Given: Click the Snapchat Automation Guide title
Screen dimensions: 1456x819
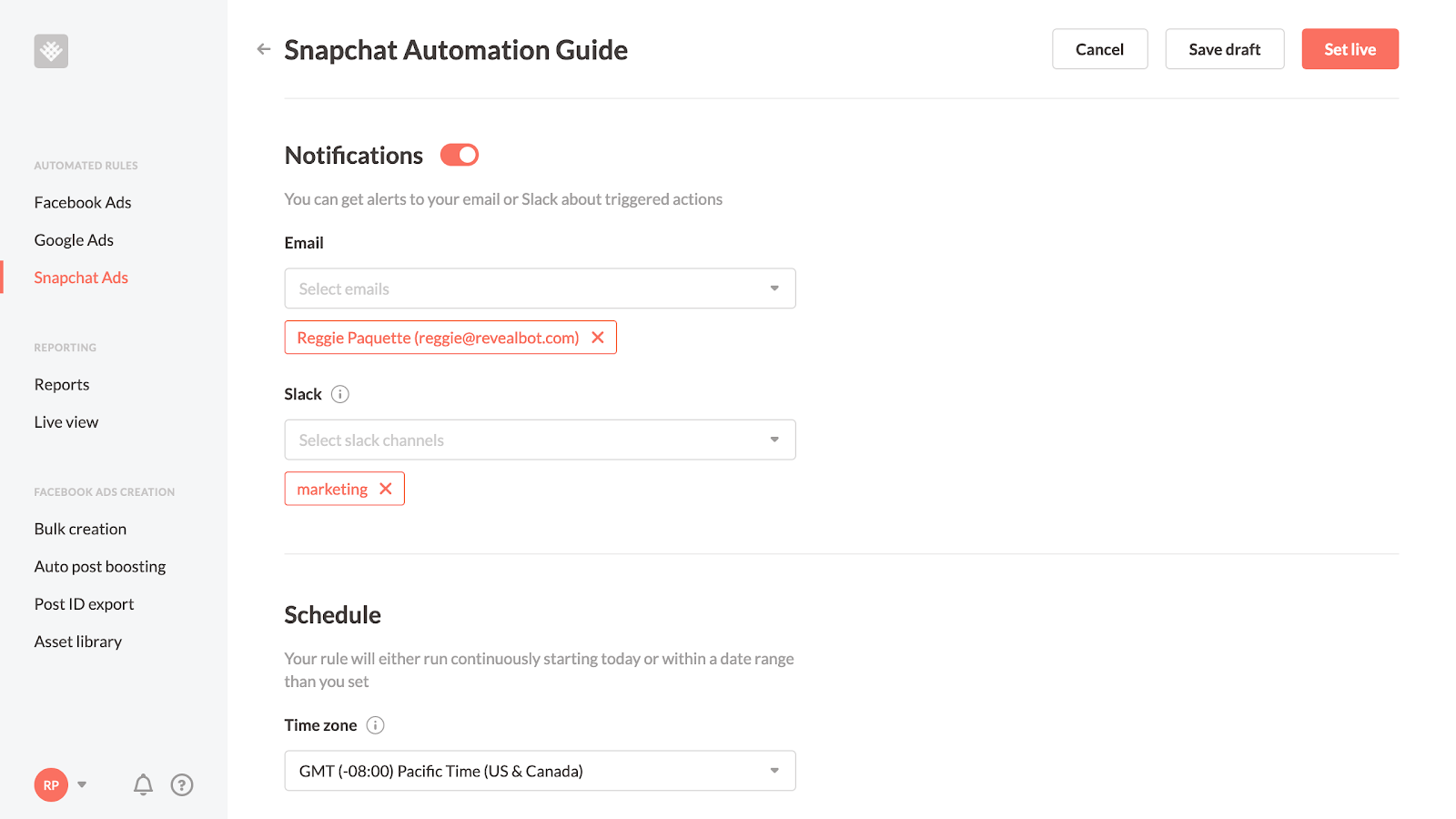Looking at the screenshot, I should [456, 50].
